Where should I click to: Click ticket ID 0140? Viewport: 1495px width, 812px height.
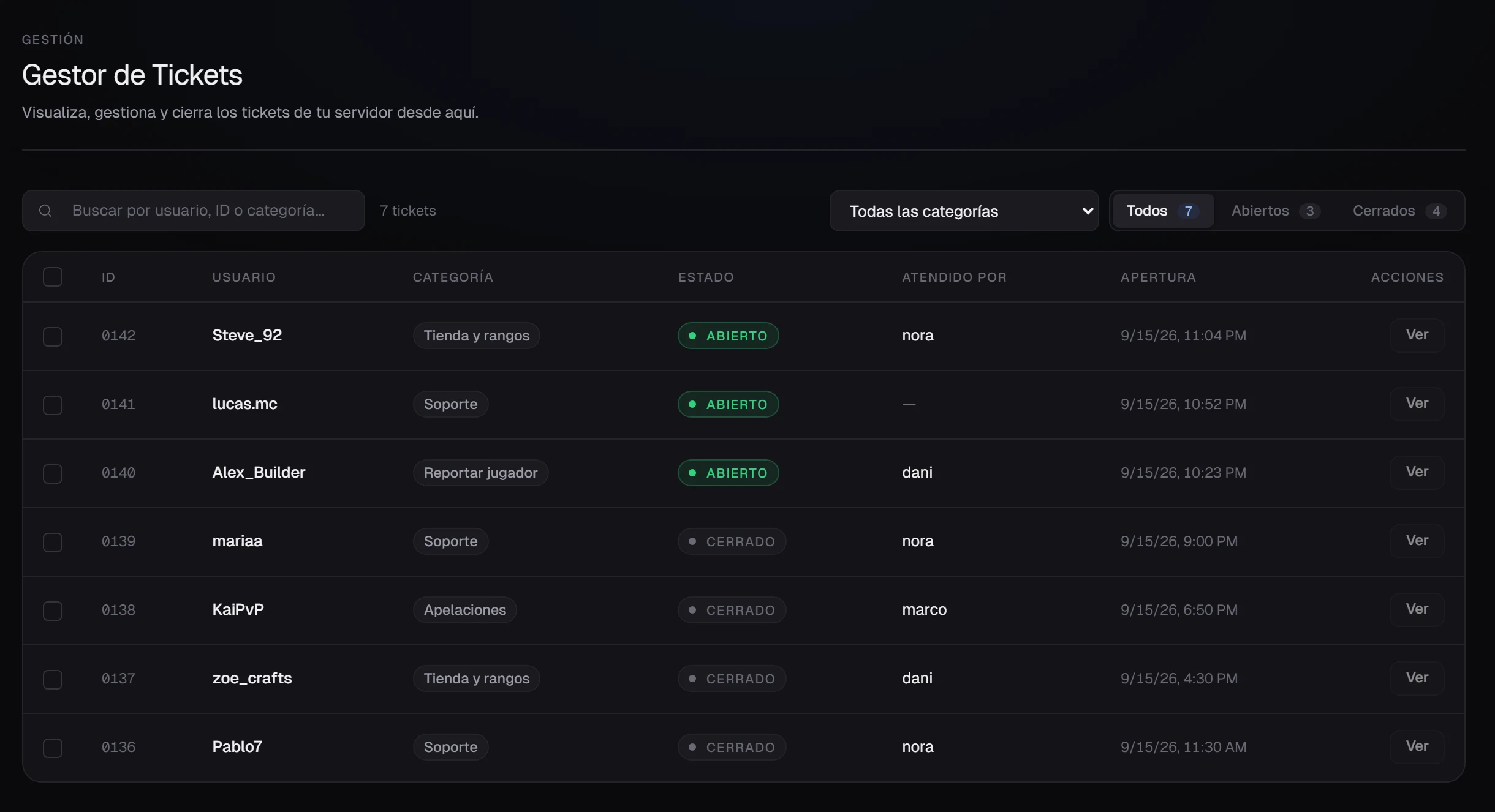click(118, 473)
